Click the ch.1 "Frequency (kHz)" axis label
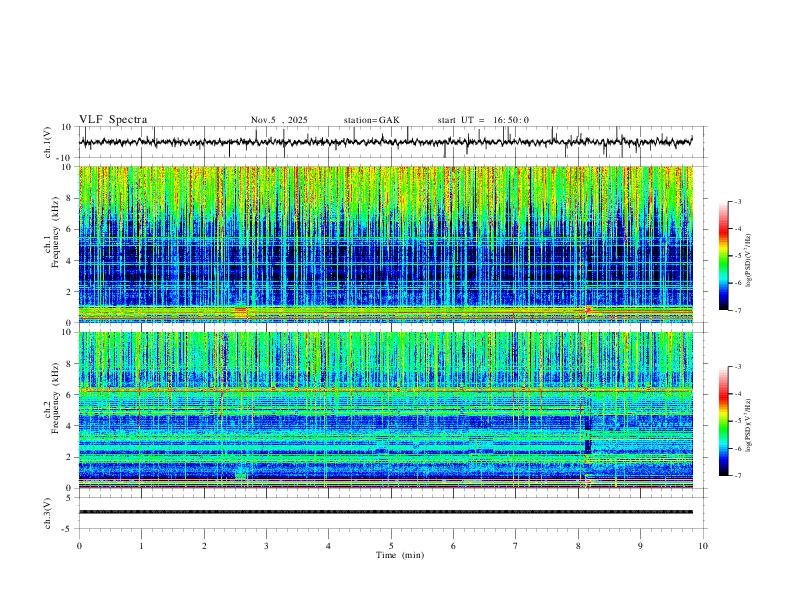 coord(55,233)
